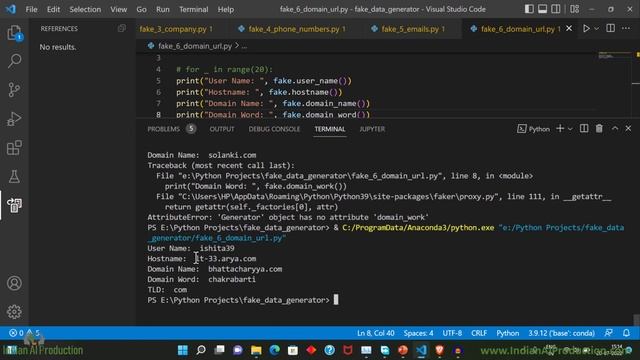Viewport: 640px width, 360px height.
Task: Open Run and Debug view
Action: point(14,119)
